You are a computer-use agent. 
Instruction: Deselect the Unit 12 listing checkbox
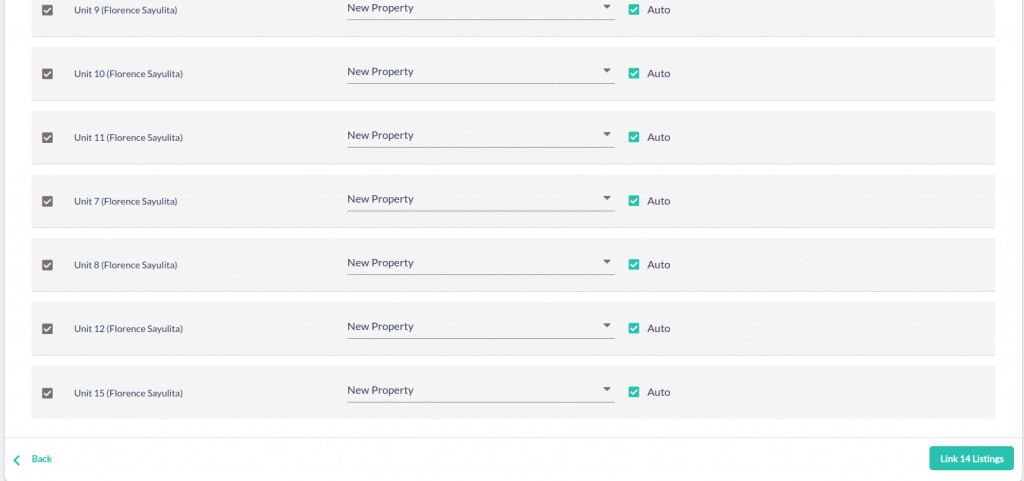click(47, 329)
